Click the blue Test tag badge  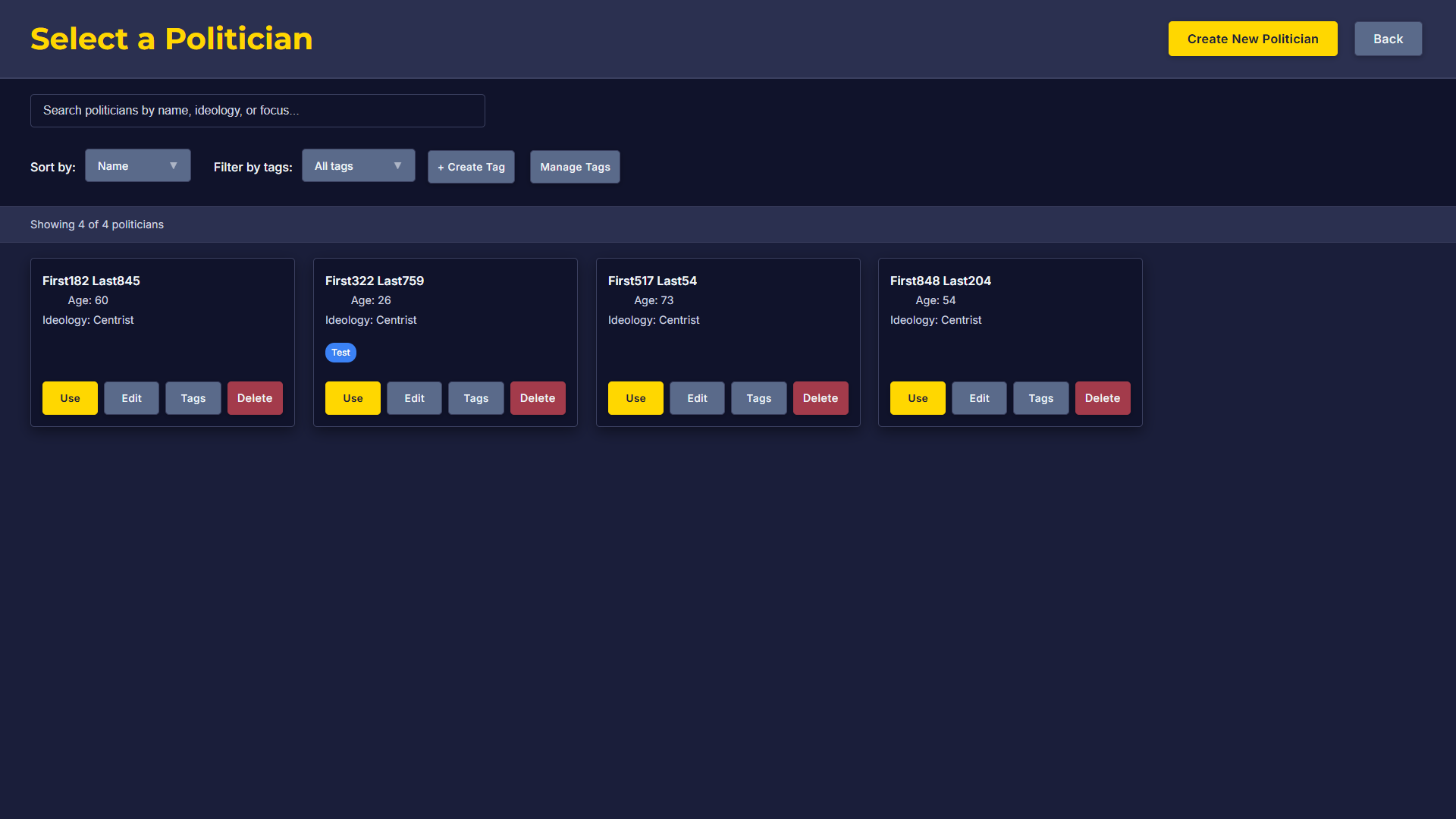(x=340, y=353)
